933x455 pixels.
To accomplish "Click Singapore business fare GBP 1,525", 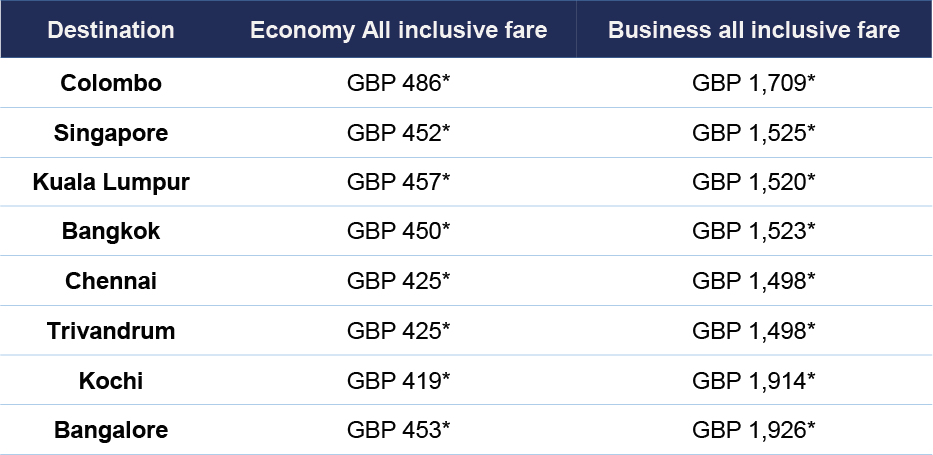I will pyautogui.click(x=753, y=133).
